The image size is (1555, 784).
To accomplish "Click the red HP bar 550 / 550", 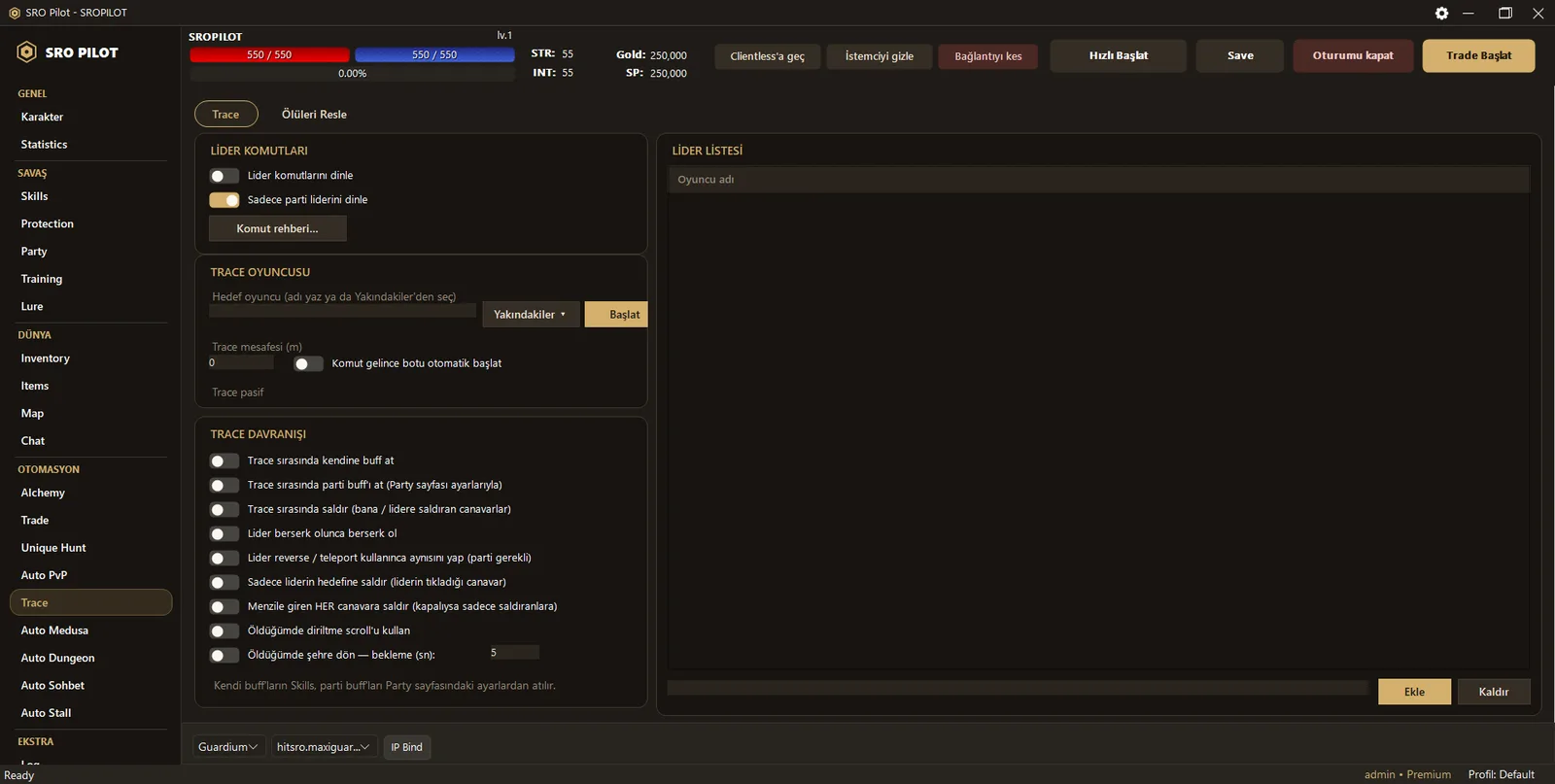I will (269, 55).
